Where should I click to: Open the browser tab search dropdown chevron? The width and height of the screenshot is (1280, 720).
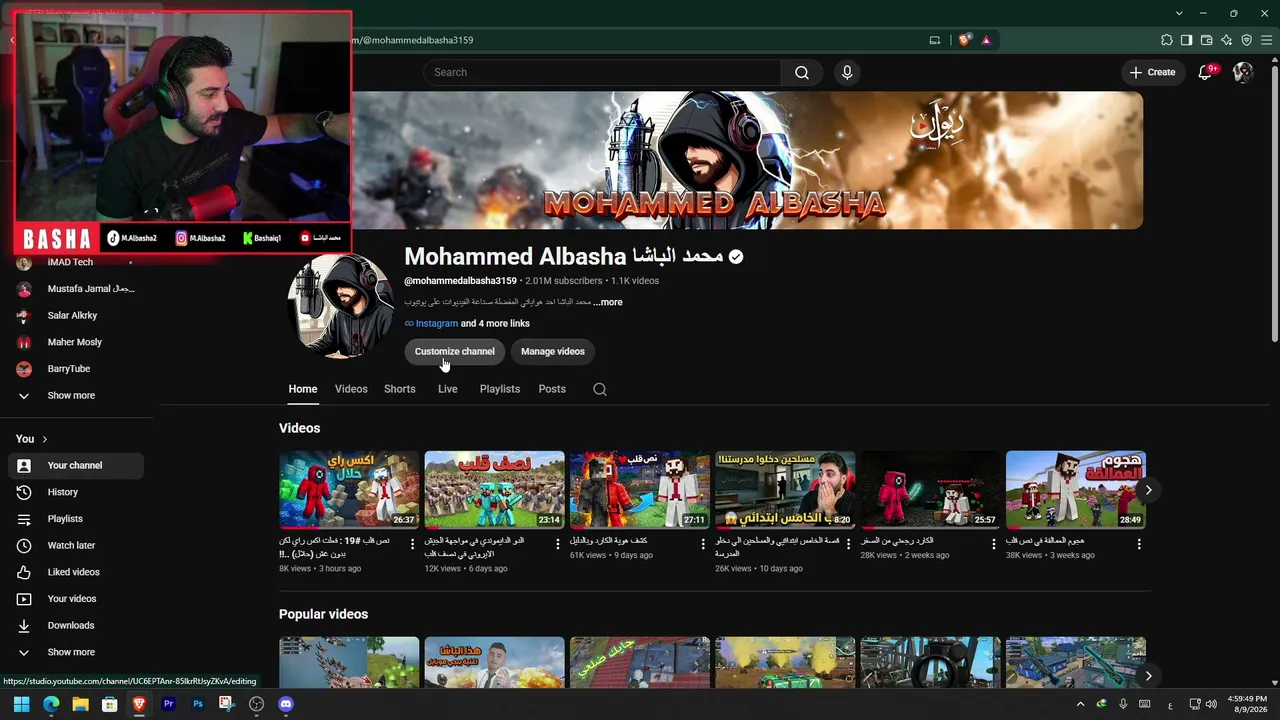[x=1180, y=13]
